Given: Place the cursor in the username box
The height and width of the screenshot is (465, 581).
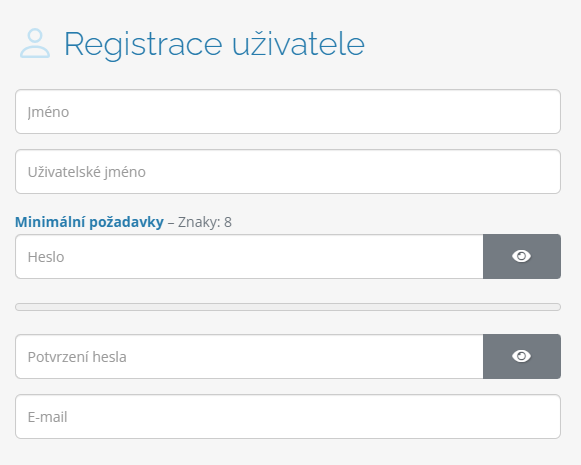Looking at the screenshot, I should click(x=288, y=172).
